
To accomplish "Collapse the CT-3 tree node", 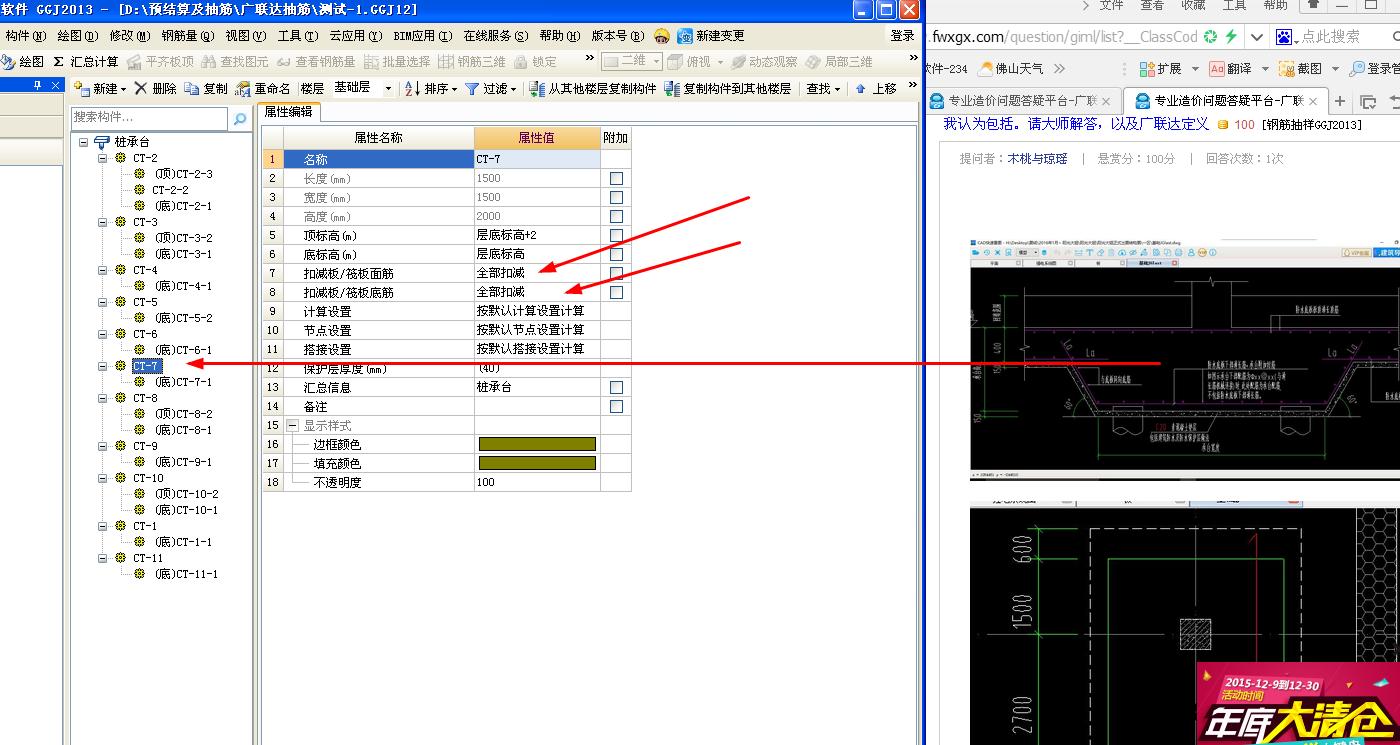I will [102, 222].
